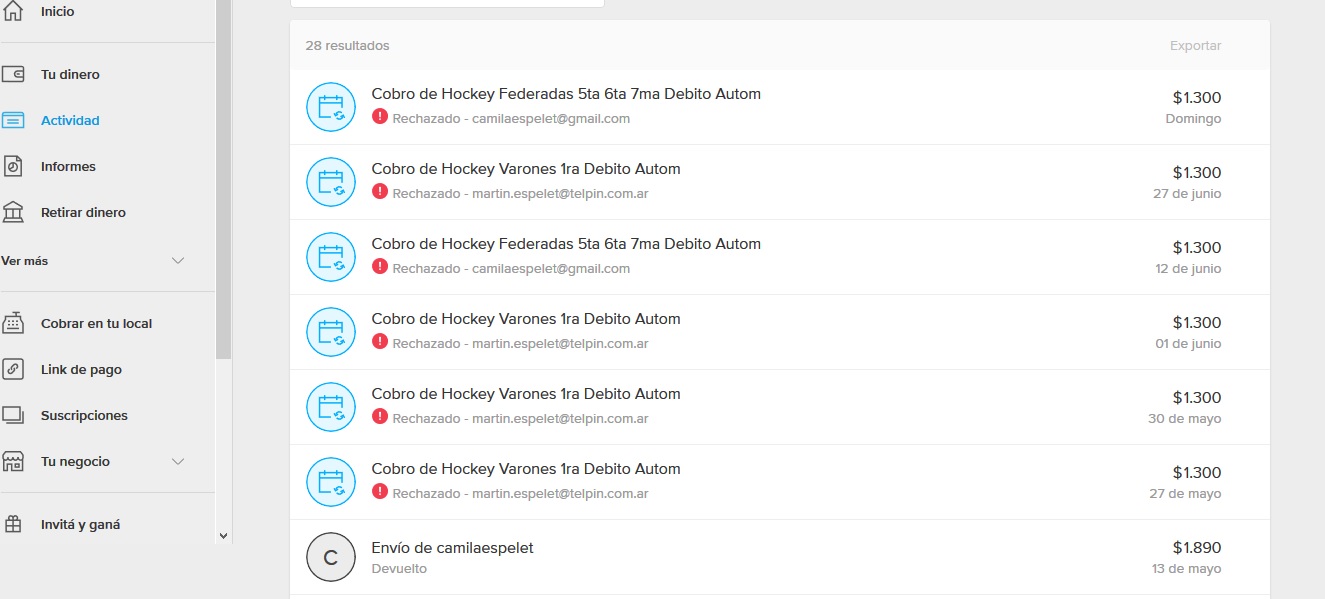
Task: Click the Inicio home icon
Action: click(13, 12)
